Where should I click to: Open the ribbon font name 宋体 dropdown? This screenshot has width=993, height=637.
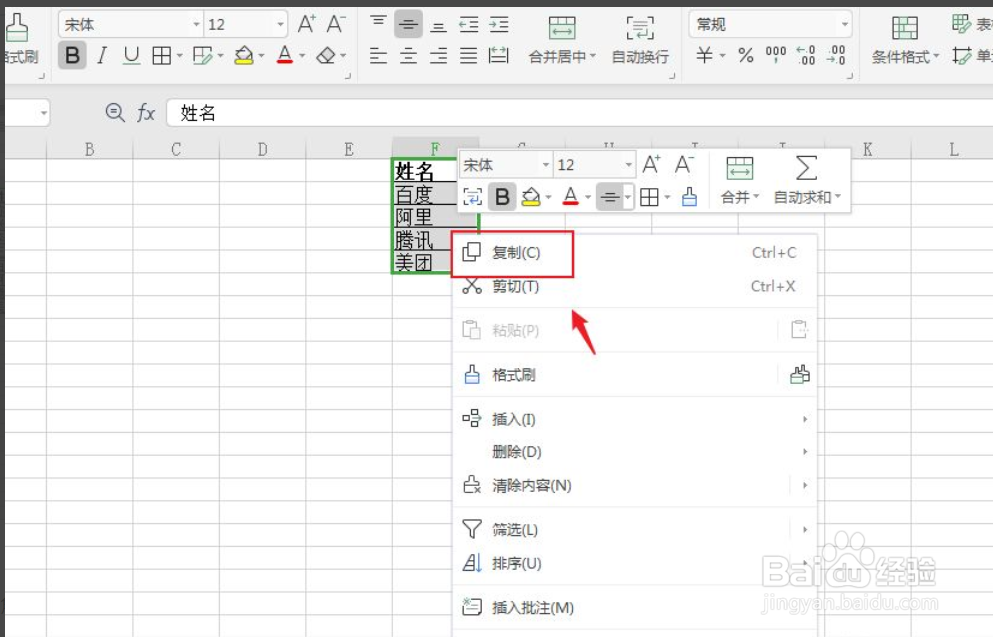pos(196,25)
